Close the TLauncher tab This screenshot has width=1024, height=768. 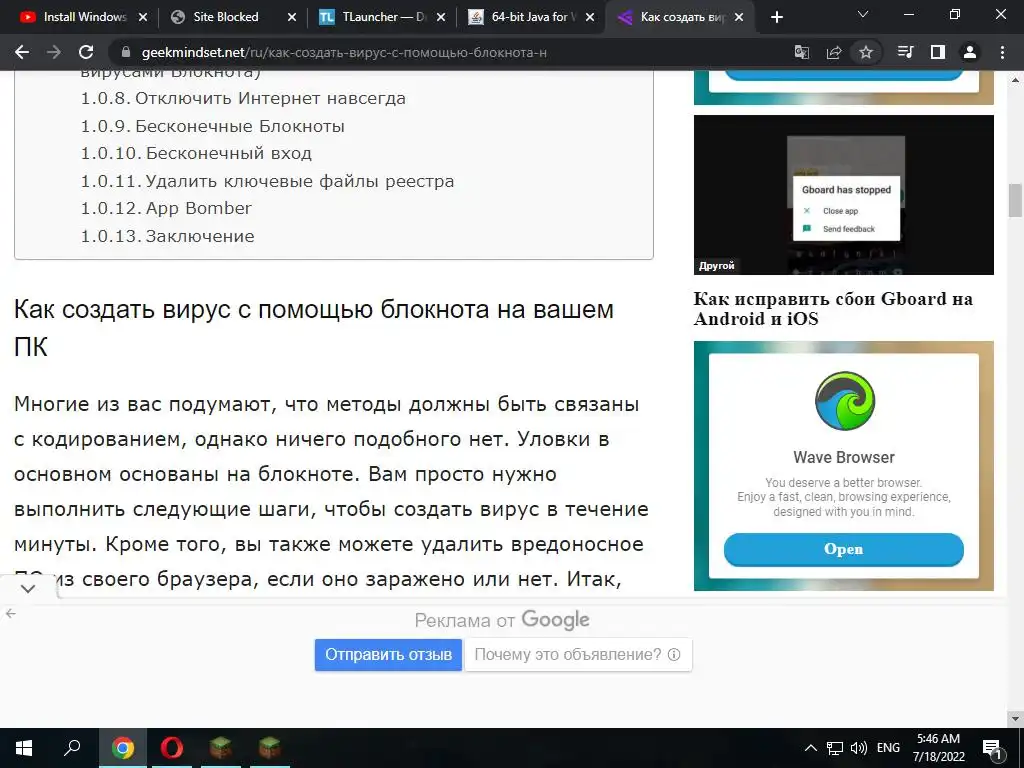click(441, 17)
